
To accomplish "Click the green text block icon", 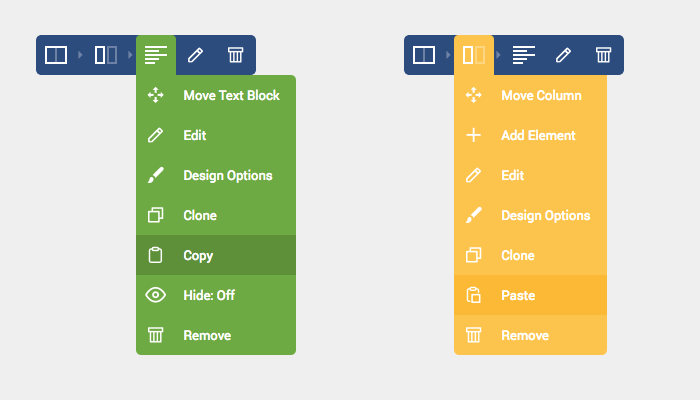I will [x=156, y=55].
